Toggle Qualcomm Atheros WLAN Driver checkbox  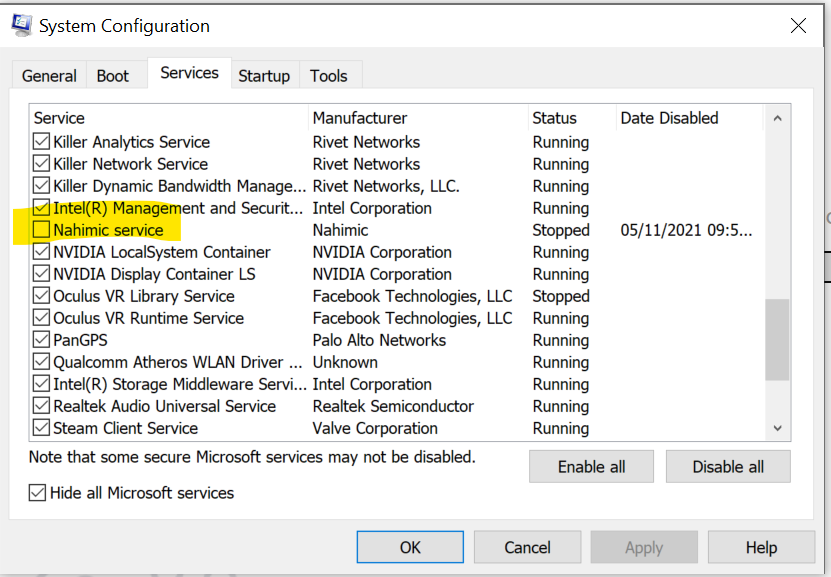tap(41, 362)
